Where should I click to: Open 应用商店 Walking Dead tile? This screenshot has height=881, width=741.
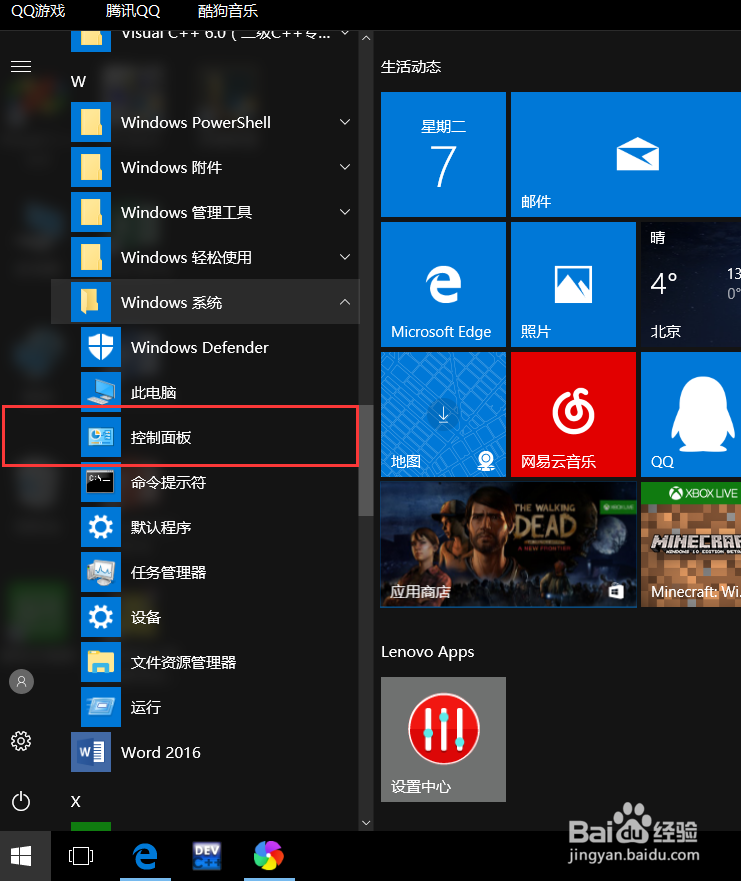click(508, 544)
